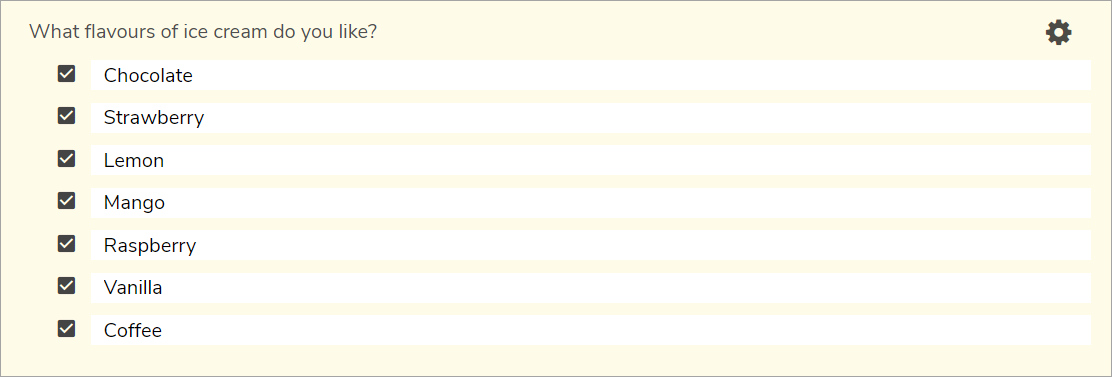The height and width of the screenshot is (377, 1112).
Task: Select the Coffee option text field
Action: click(591, 330)
